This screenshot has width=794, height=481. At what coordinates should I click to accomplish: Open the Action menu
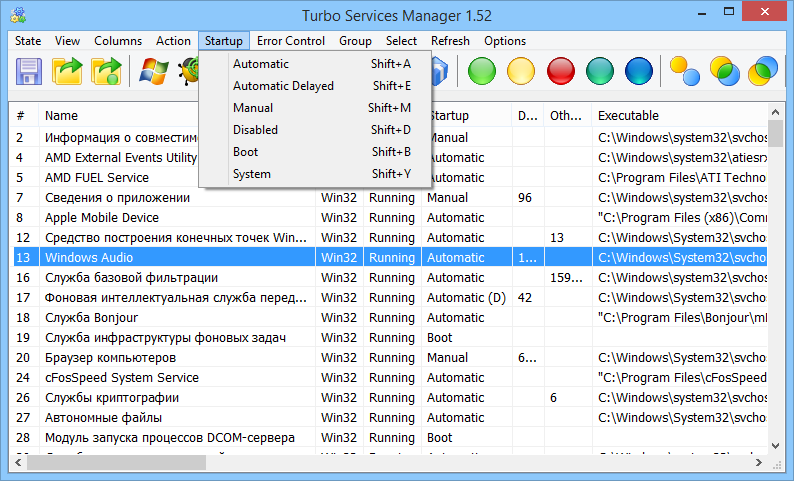click(x=173, y=41)
